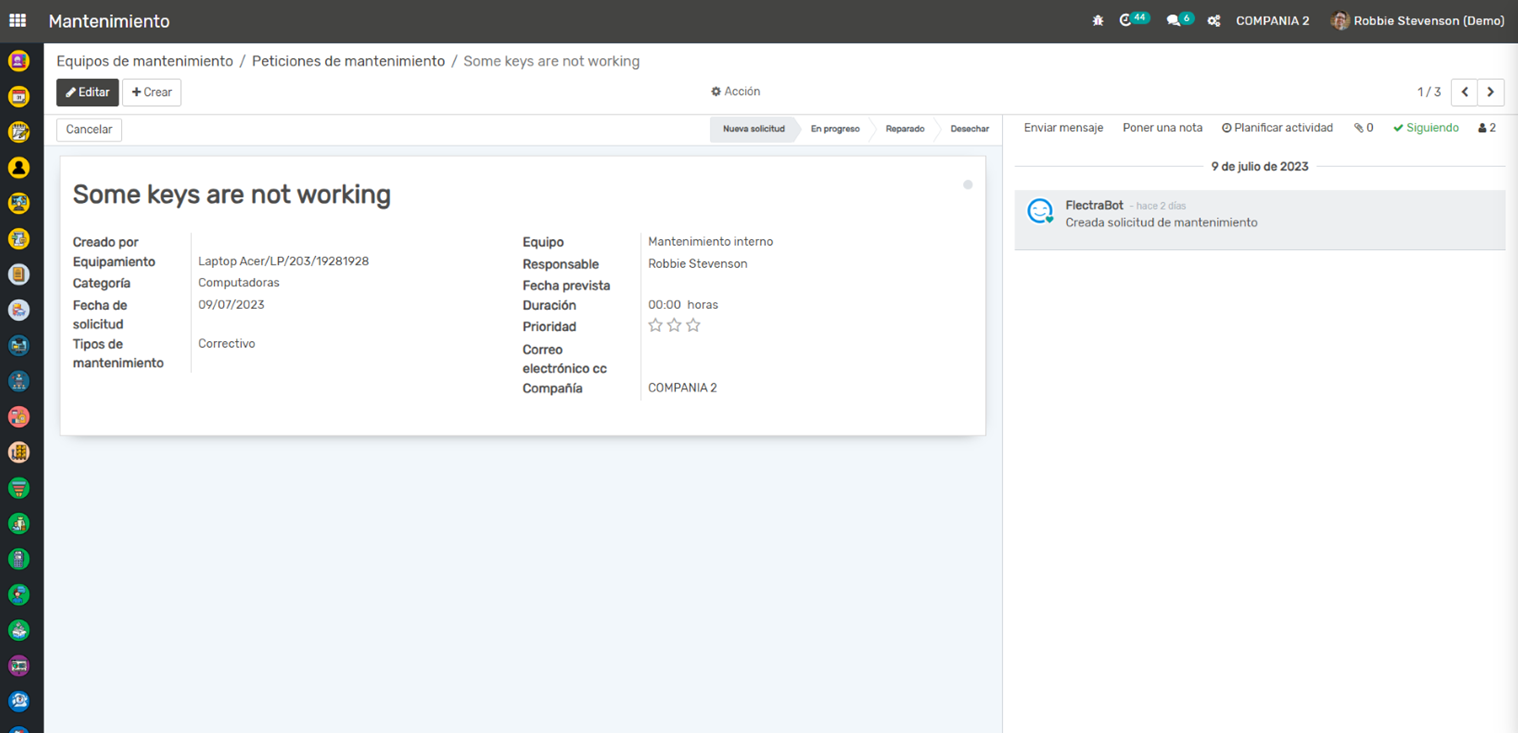
Task: Open the apps grid menu
Action: pyautogui.click(x=18, y=20)
